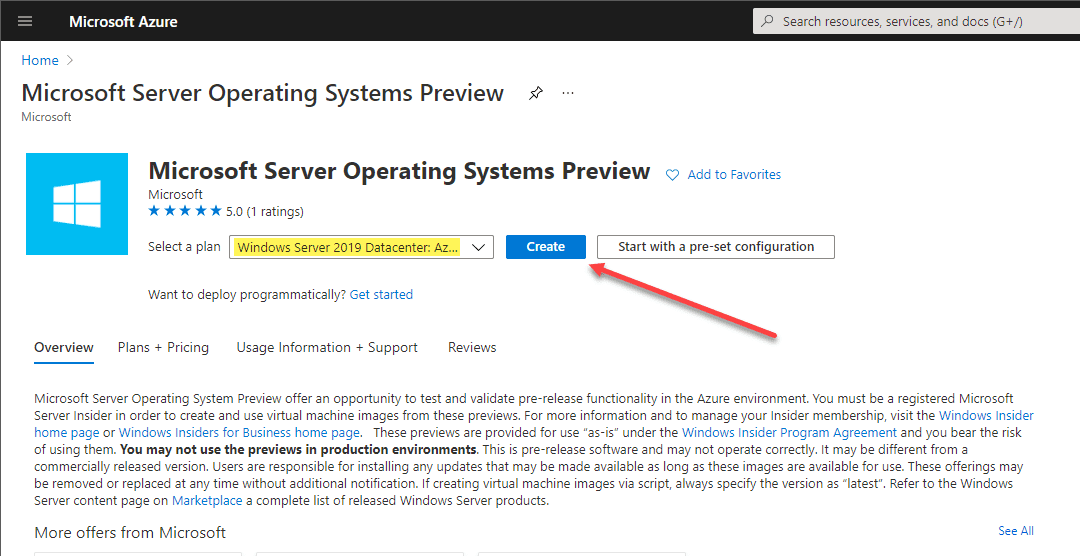The image size is (1080, 556).
Task: Click the Add to Favorites heart icon
Action: tap(672, 175)
